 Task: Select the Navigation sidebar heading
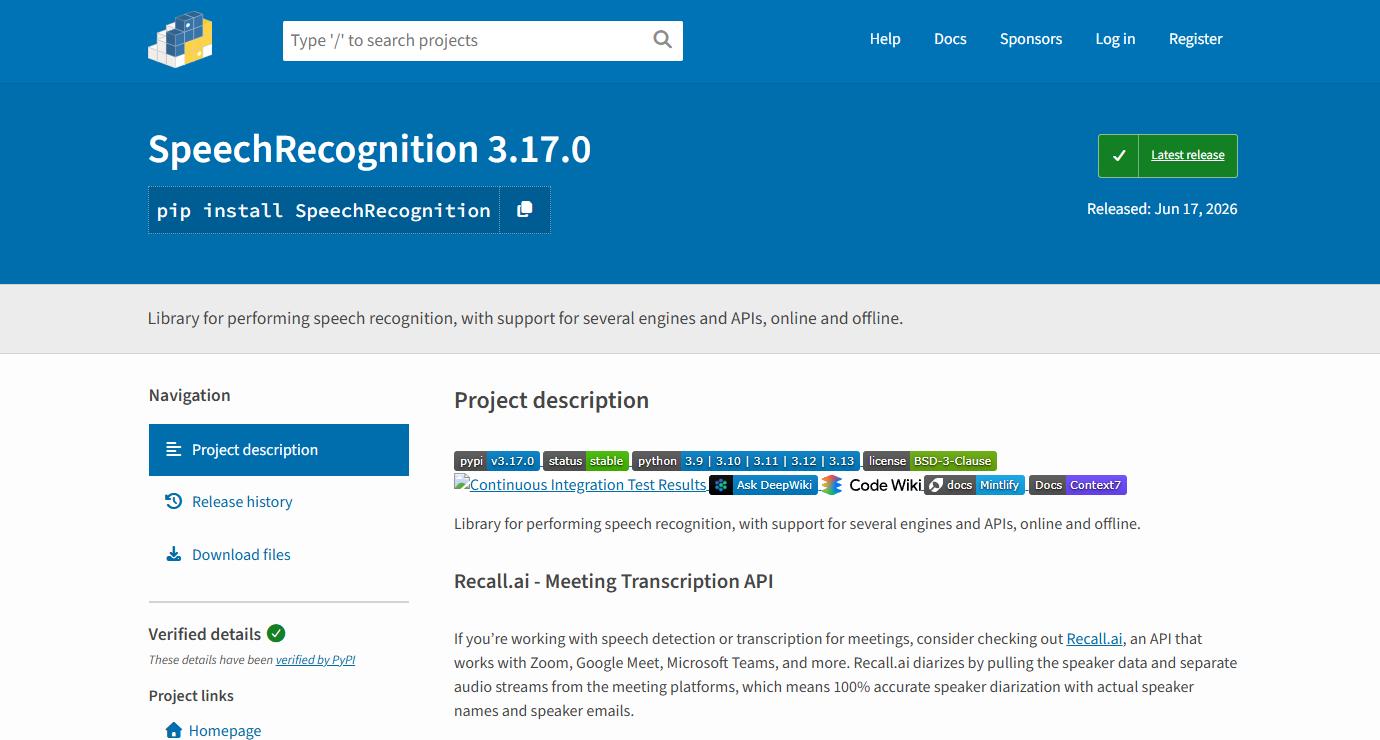(x=190, y=395)
